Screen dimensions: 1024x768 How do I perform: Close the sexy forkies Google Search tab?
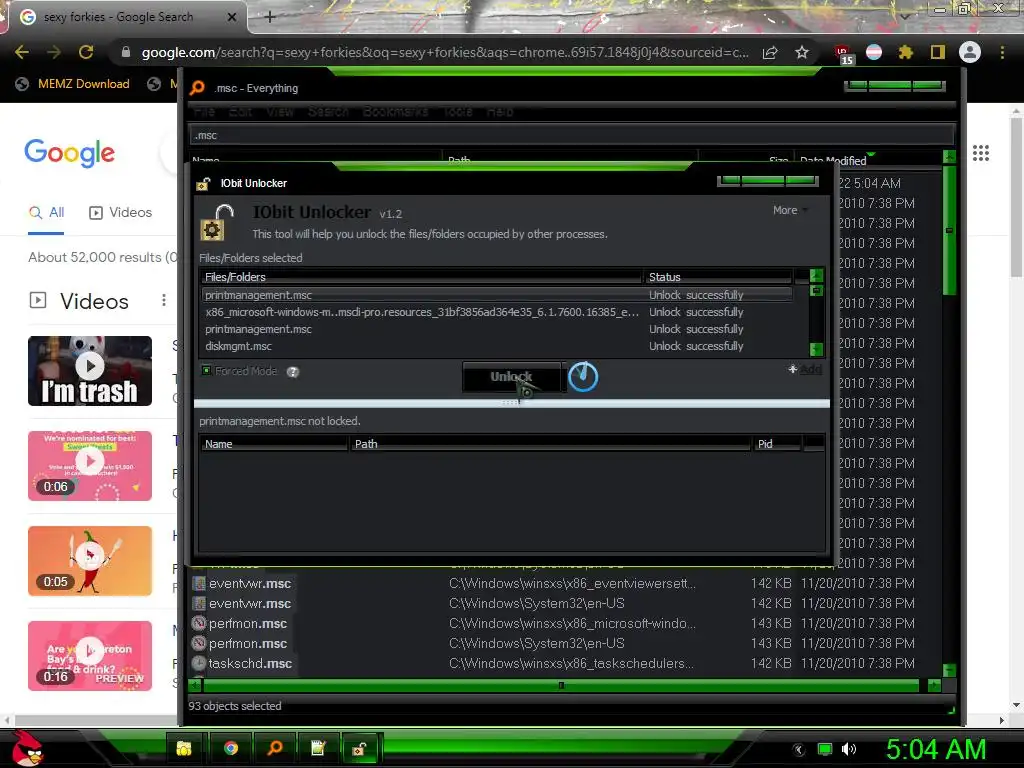[231, 17]
